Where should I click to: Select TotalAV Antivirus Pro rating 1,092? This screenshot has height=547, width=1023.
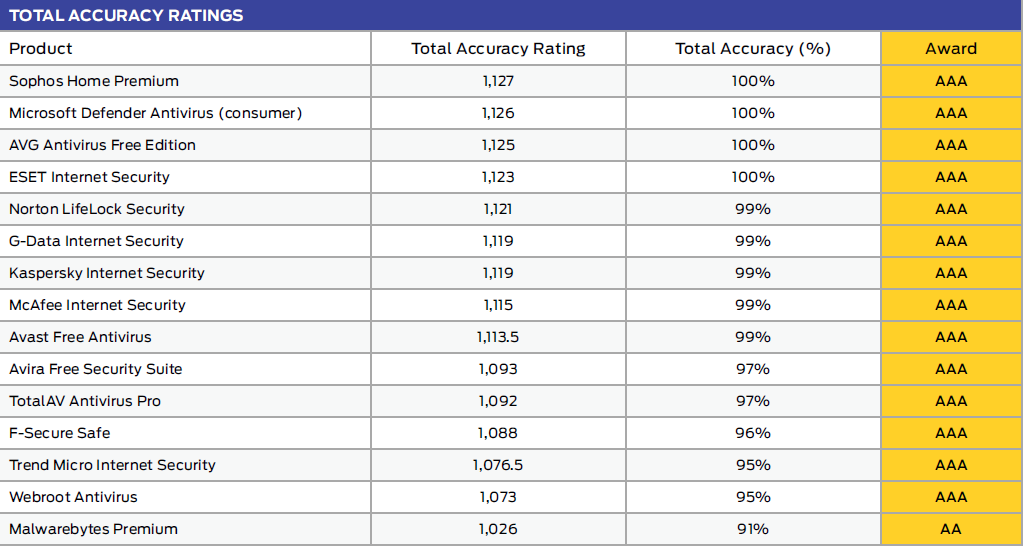[x=498, y=401]
